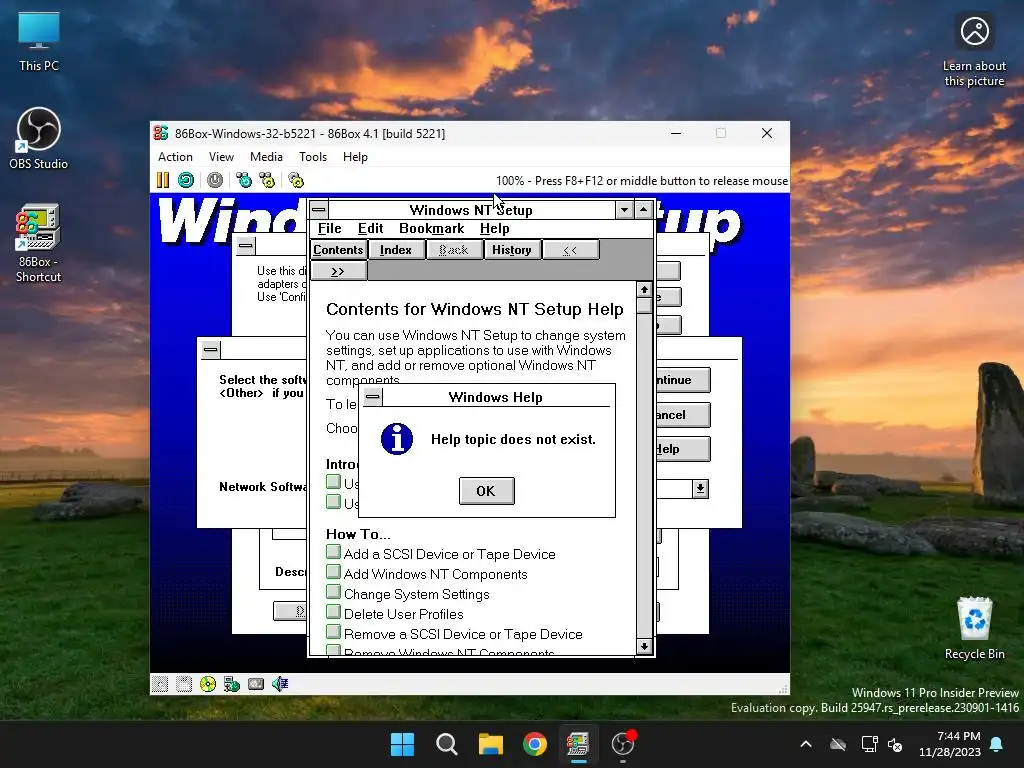Click the grey ACPI shutdown power icon
The height and width of the screenshot is (768, 1024).
click(x=215, y=180)
